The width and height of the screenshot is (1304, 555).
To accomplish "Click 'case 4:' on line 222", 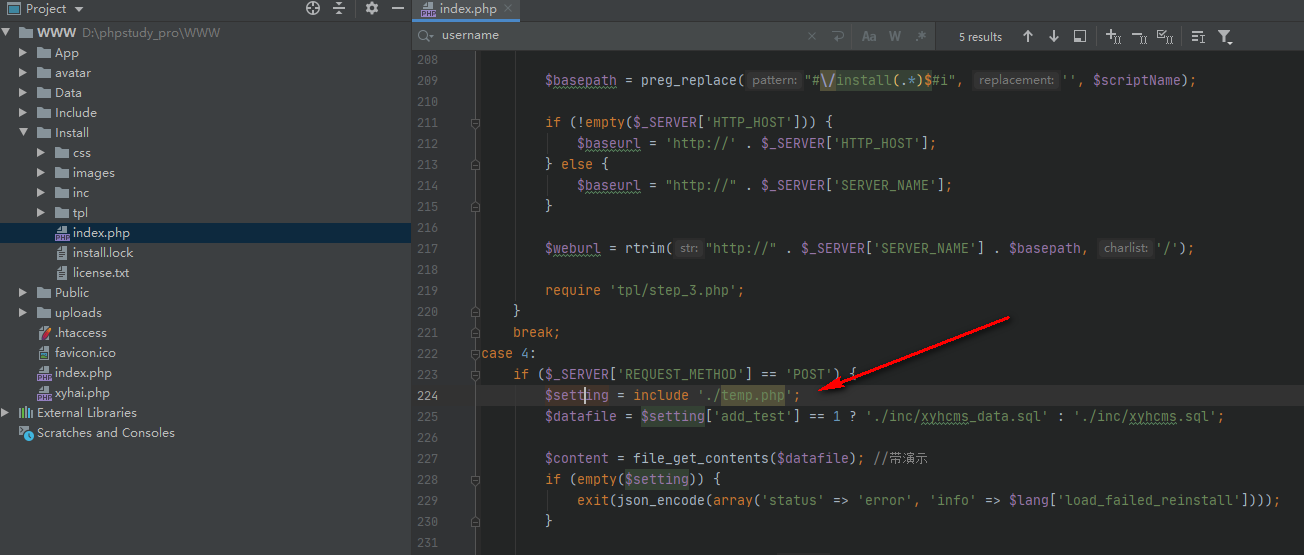I will click(x=509, y=353).
